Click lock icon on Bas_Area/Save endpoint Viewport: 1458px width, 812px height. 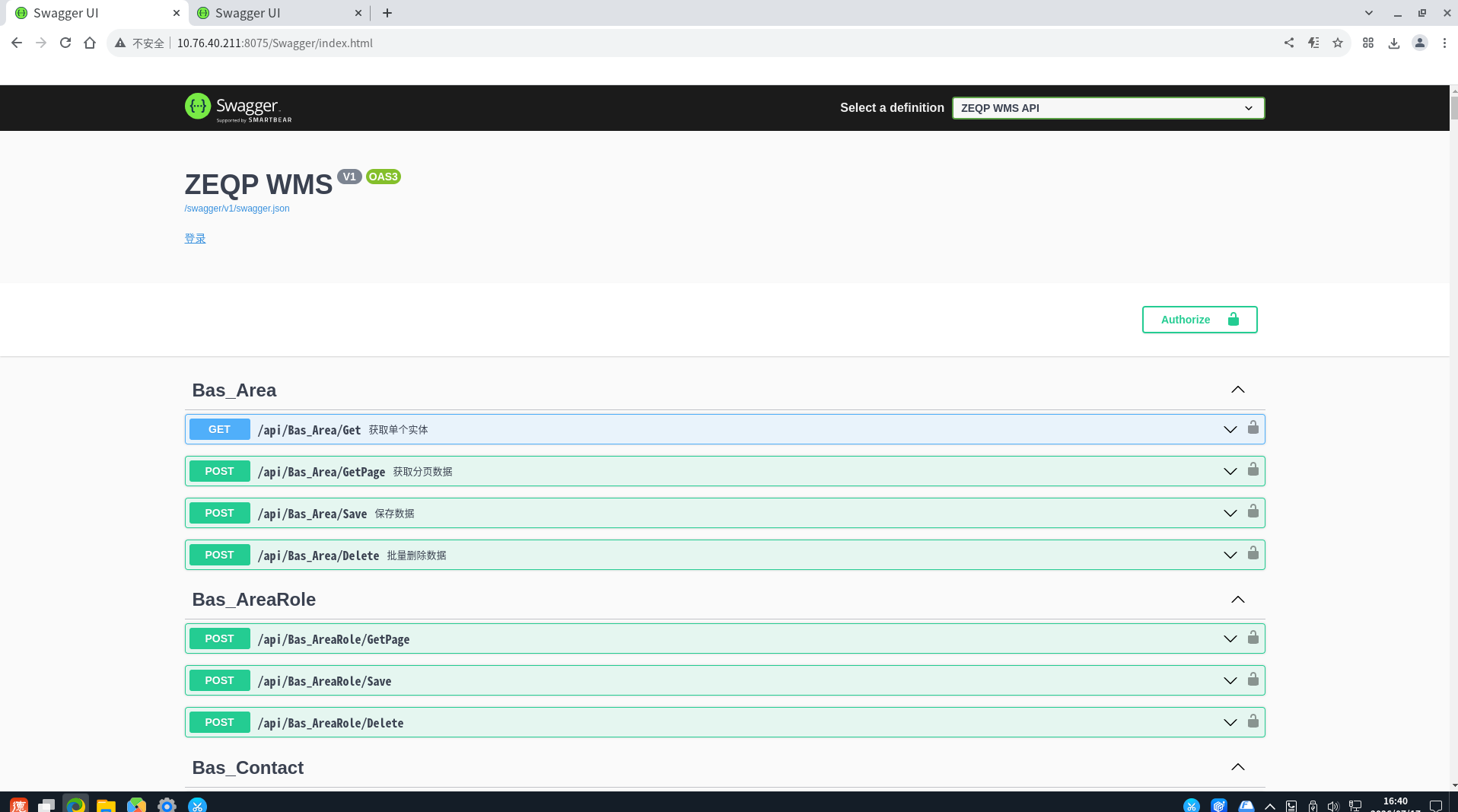[1253, 511]
